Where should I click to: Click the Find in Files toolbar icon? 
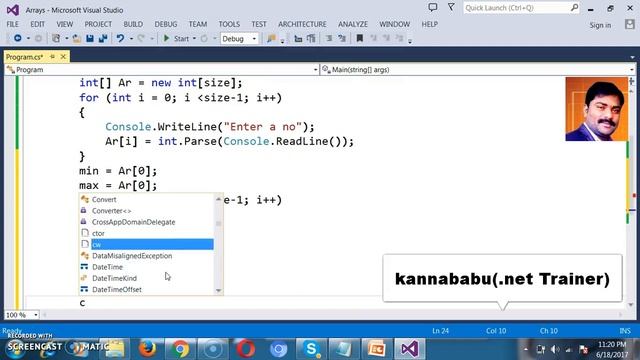pos(271,38)
